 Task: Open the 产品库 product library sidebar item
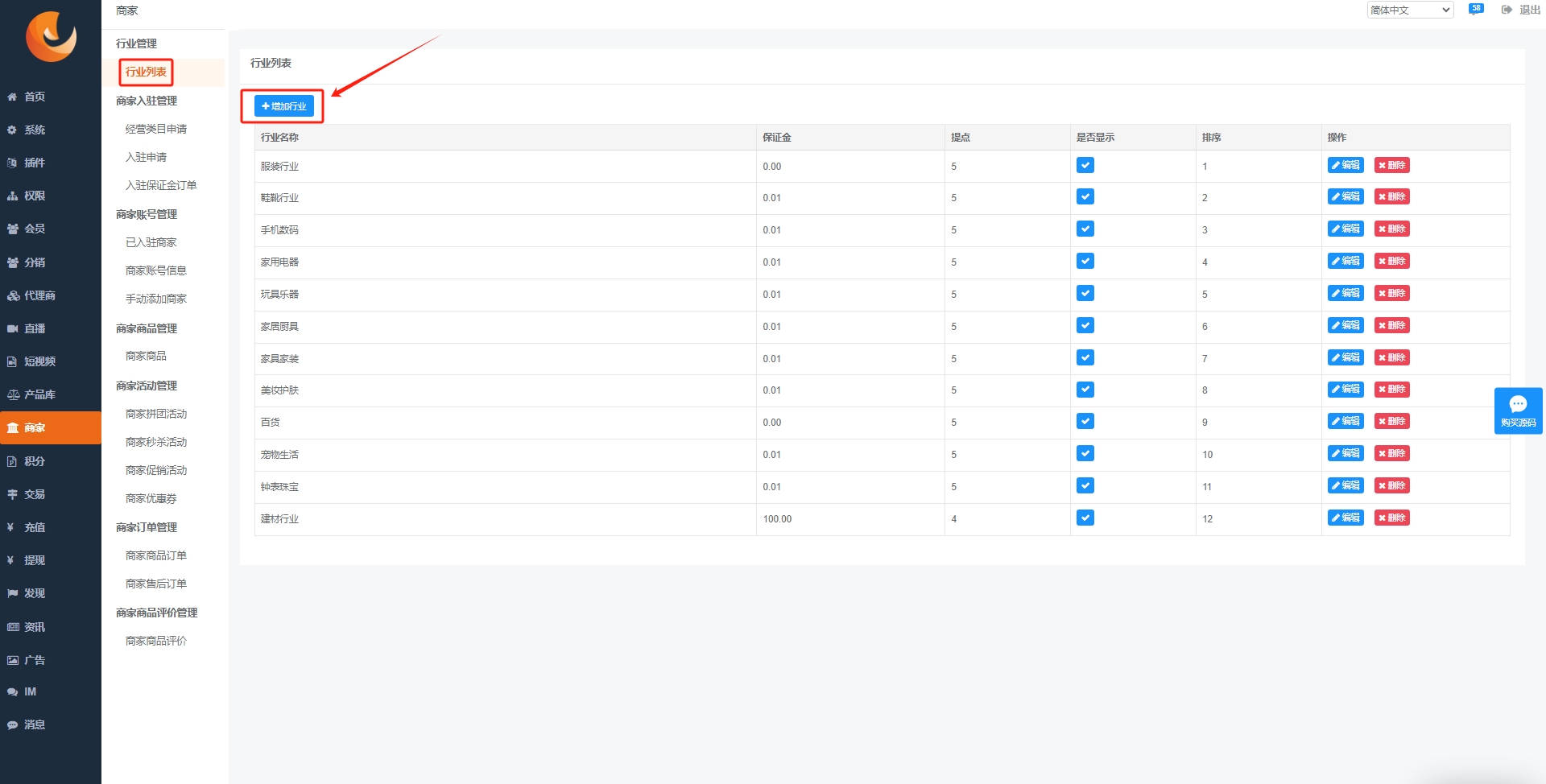pos(50,394)
